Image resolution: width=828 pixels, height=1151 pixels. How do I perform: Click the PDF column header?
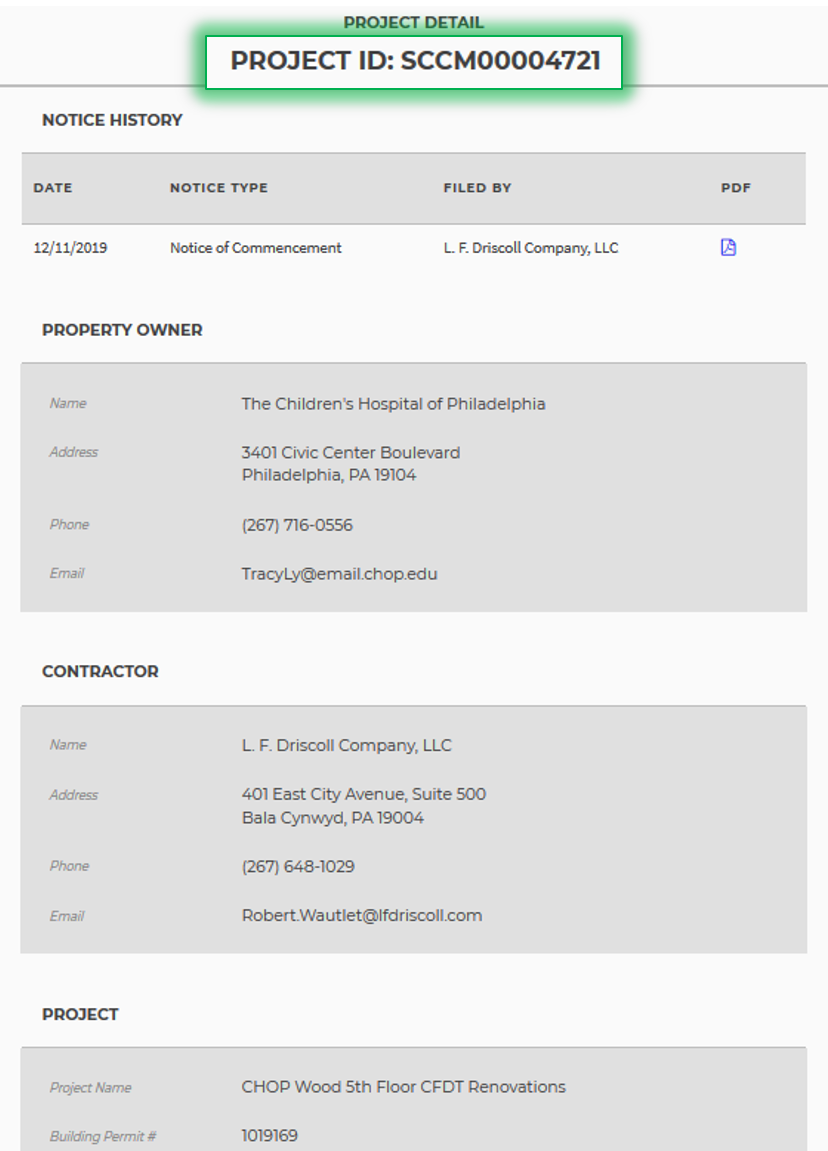[735, 188]
